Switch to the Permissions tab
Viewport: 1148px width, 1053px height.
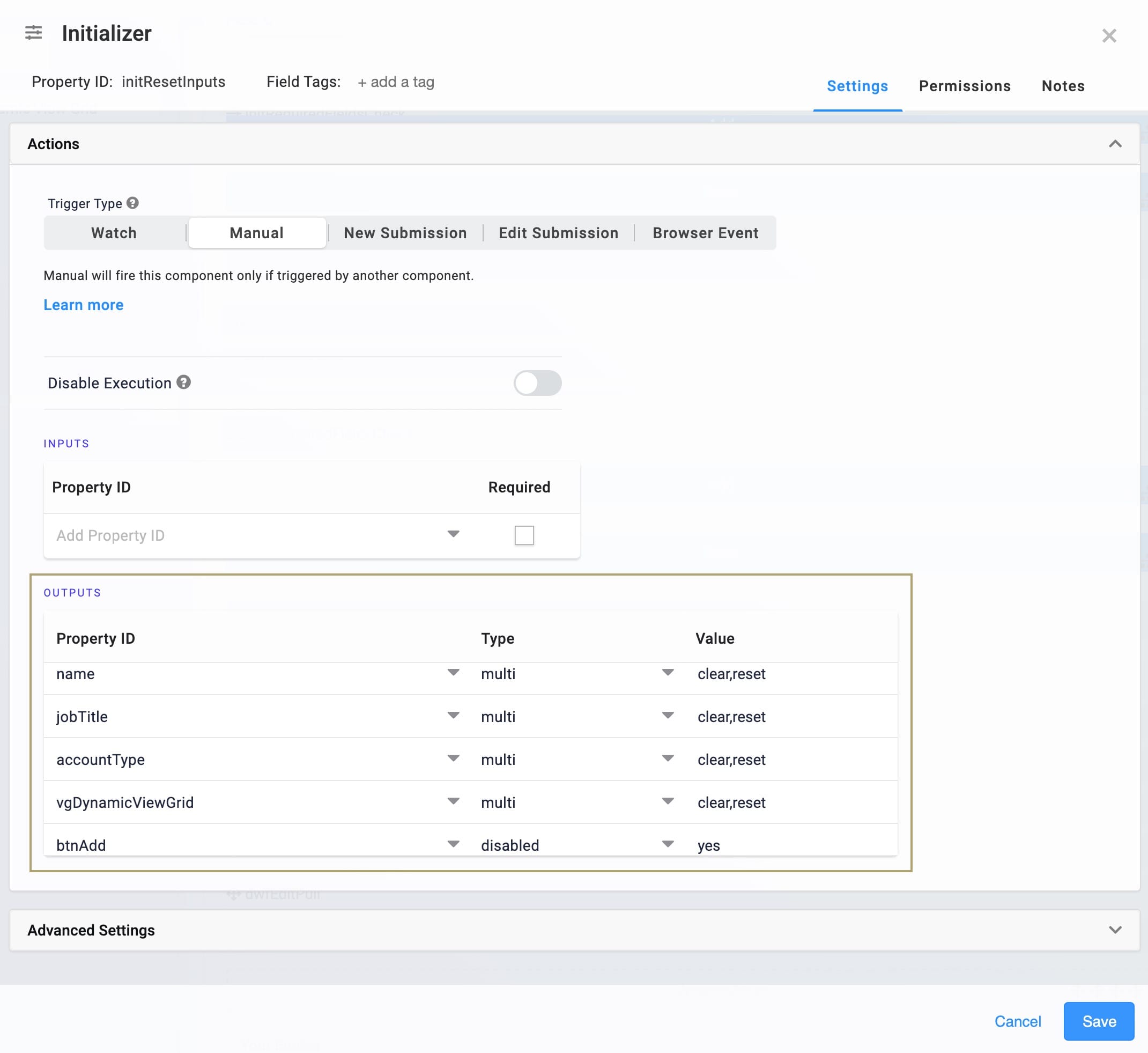(x=965, y=86)
